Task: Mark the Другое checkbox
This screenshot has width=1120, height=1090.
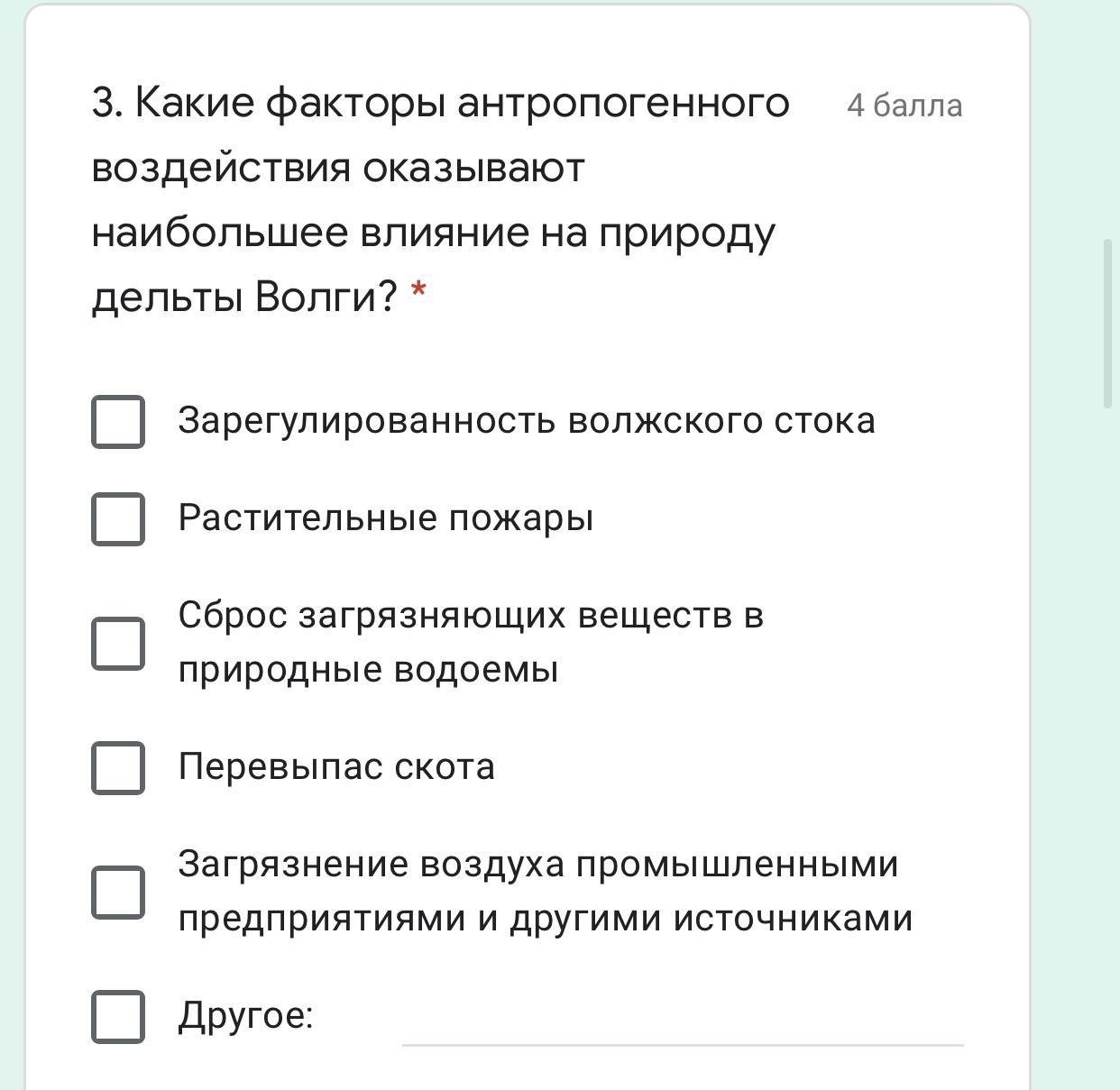Action: point(118,1016)
